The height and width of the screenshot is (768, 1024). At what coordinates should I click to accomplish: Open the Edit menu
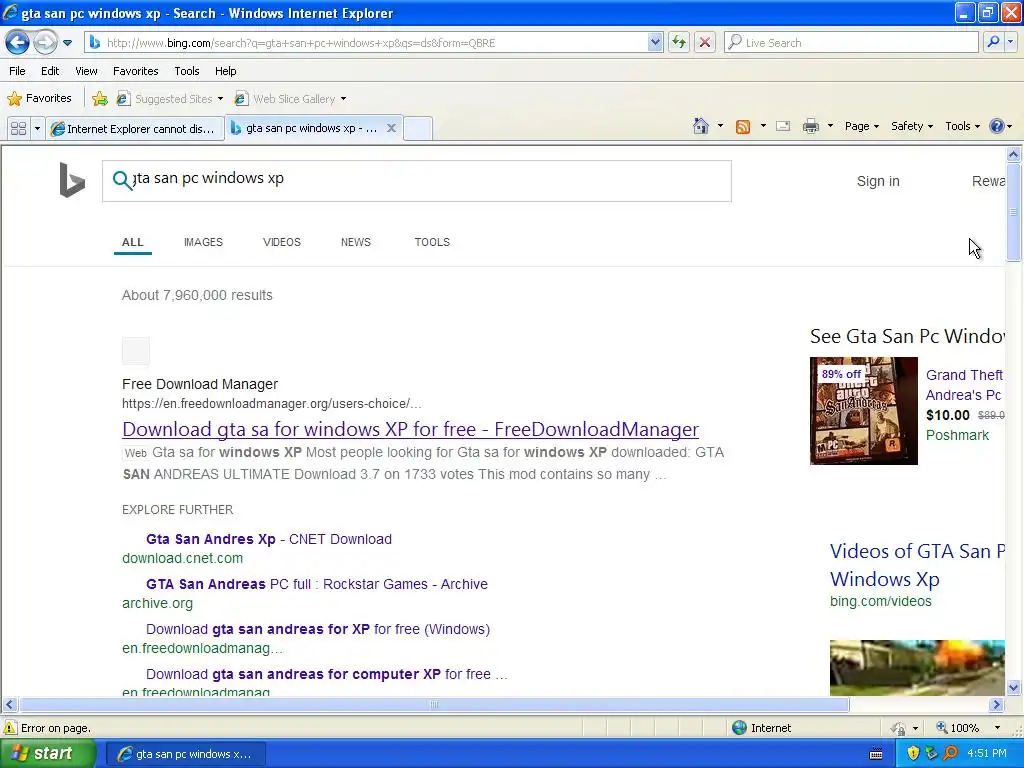pyautogui.click(x=50, y=71)
